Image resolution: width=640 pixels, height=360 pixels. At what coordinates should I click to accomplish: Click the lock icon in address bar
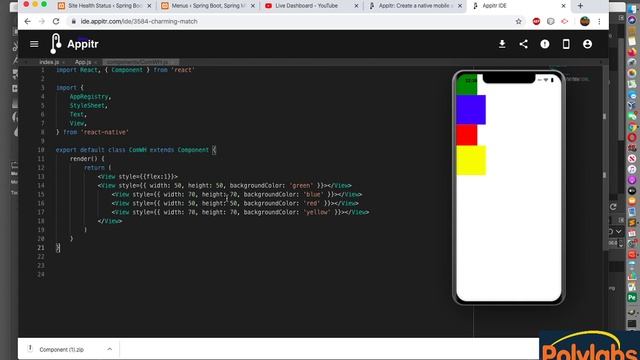[x=74, y=21]
